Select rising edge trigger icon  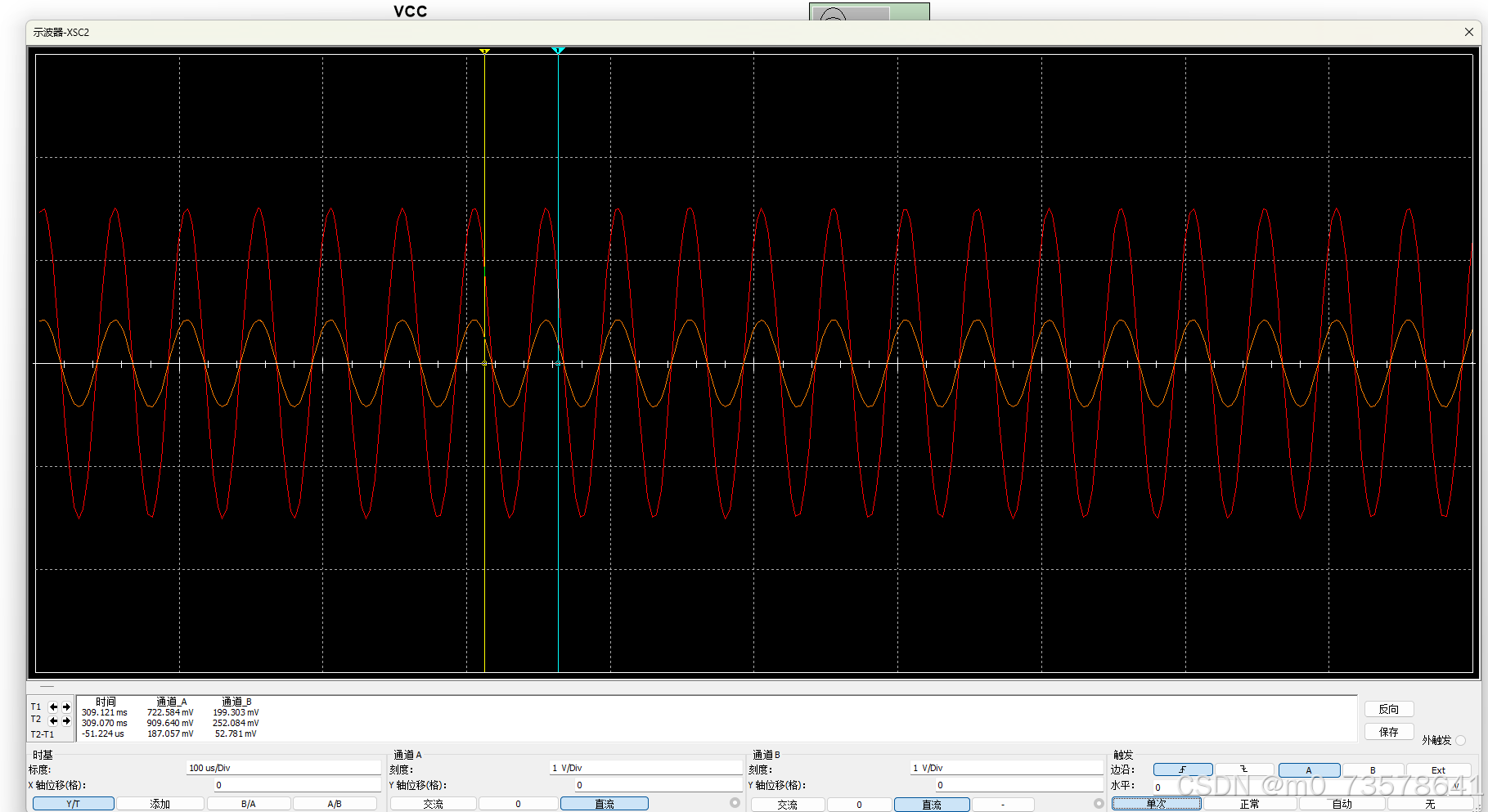coord(1183,769)
